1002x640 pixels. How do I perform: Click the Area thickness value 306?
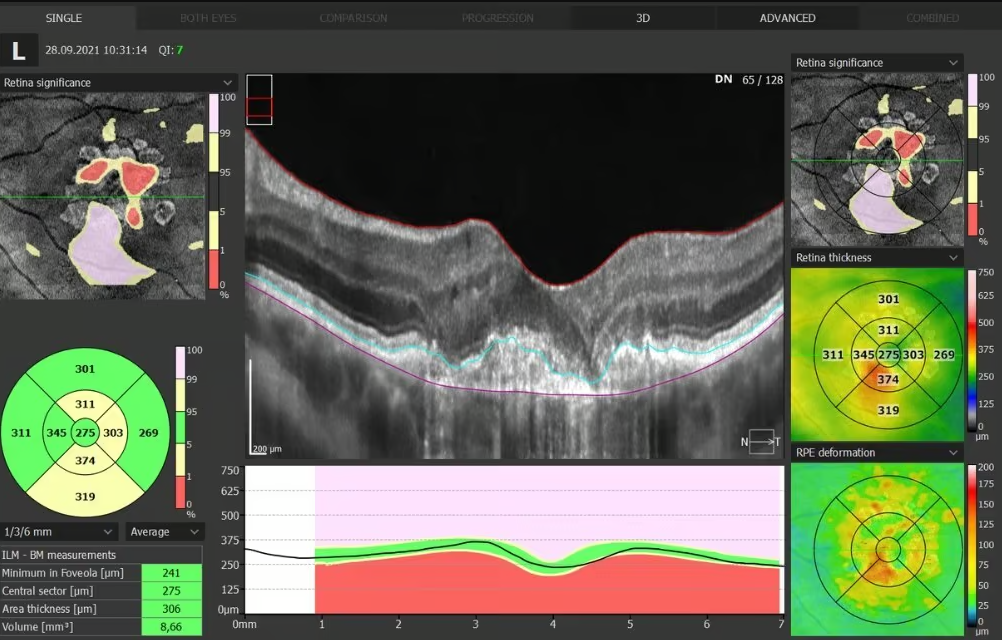click(x=171, y=609)
